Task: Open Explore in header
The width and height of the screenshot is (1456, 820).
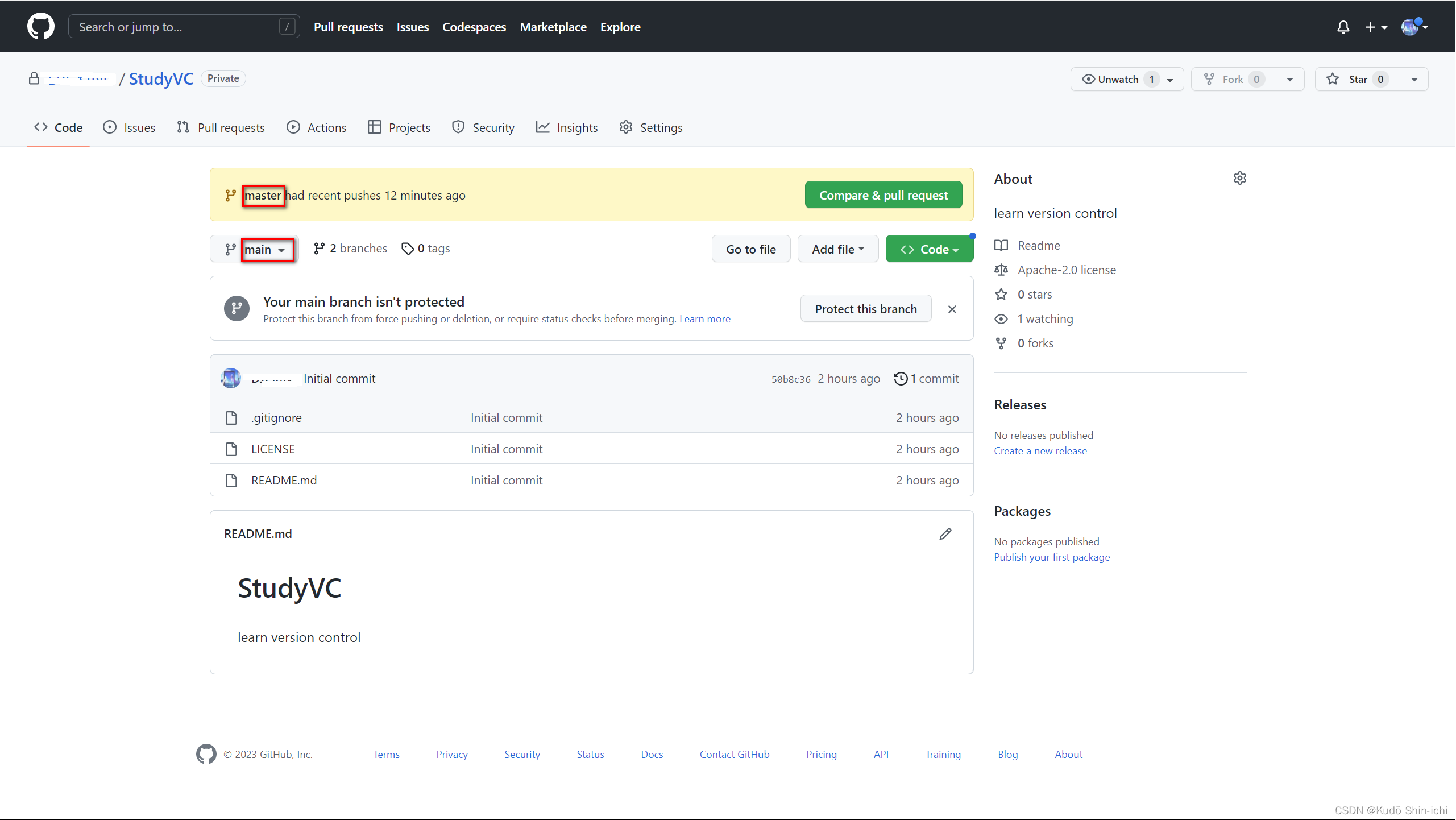Action: click(620, 27)
